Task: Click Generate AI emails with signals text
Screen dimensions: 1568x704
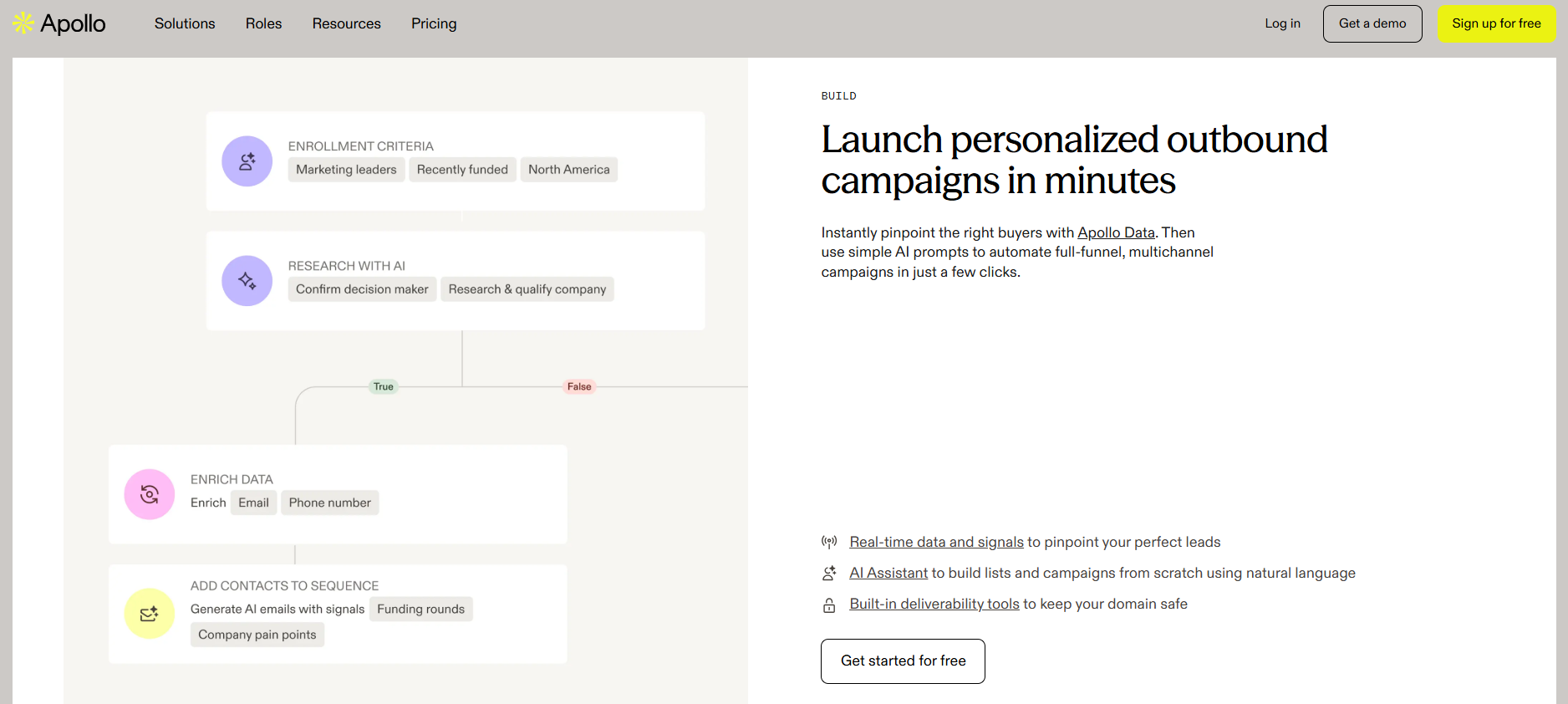Action: pyautogui.click(x=277, y=609)
